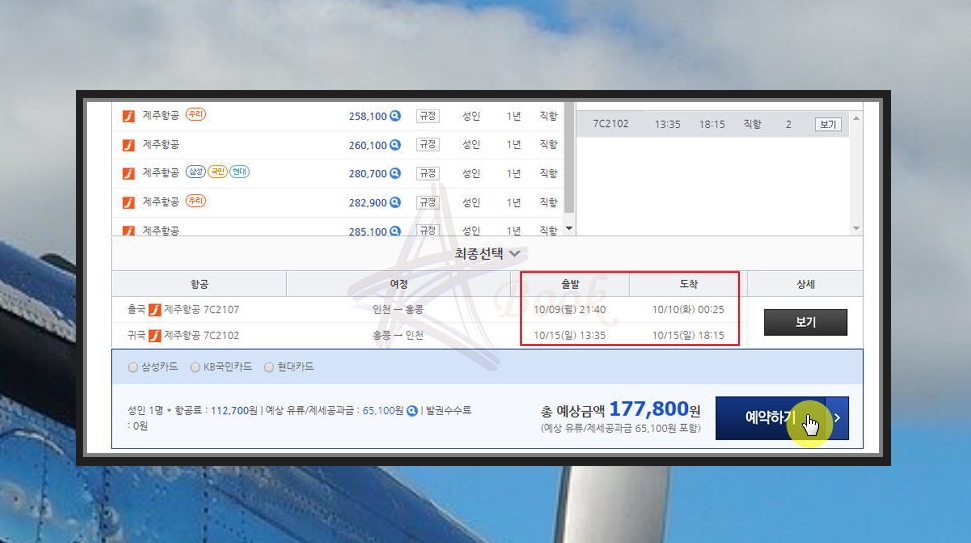Click magnifier icon next to 65,100원 tax
This screenshot has width=971, height=543.
(412, 411)
